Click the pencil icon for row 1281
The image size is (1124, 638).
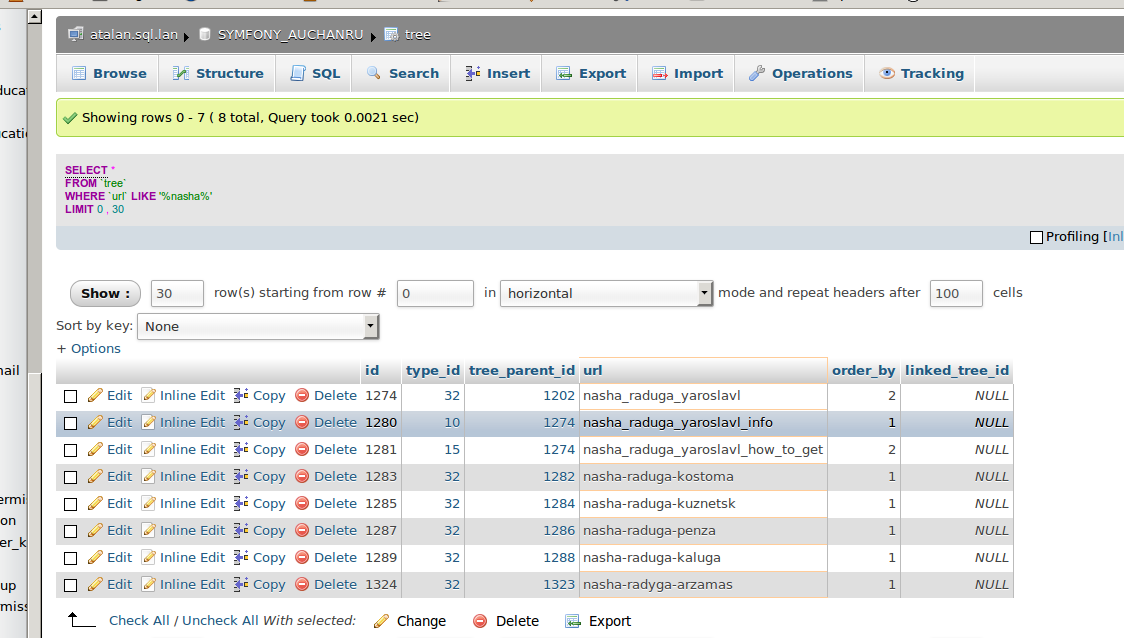95,449
